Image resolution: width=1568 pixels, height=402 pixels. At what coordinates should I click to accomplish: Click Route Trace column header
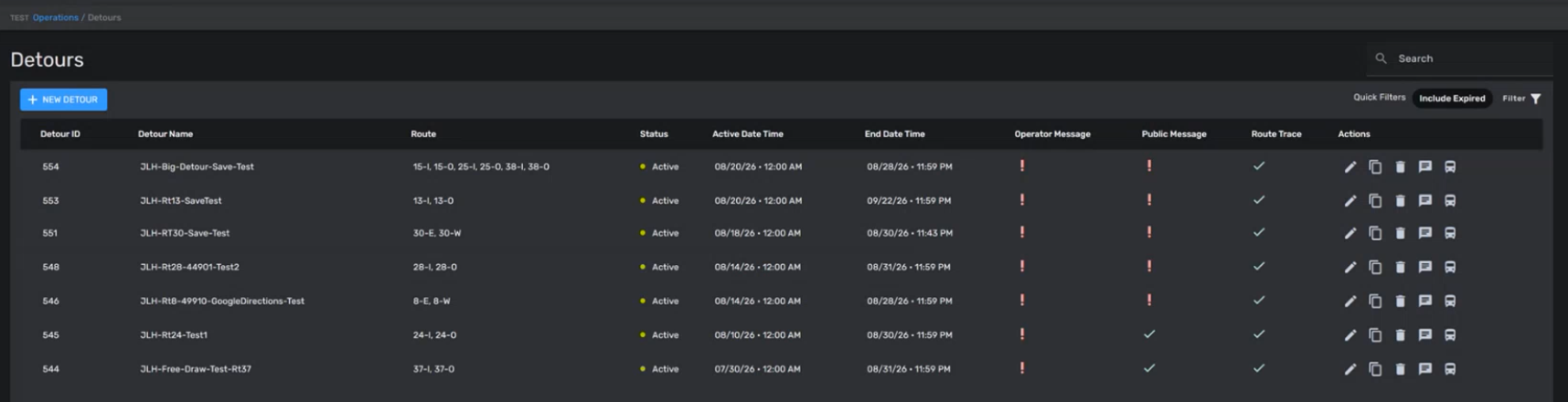[x=1276, y=134]
